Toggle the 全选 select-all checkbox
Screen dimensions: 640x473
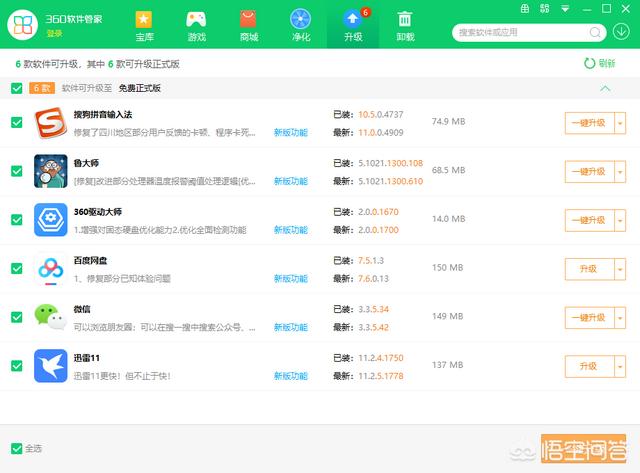pyautogui.click(x=16, y=448)
